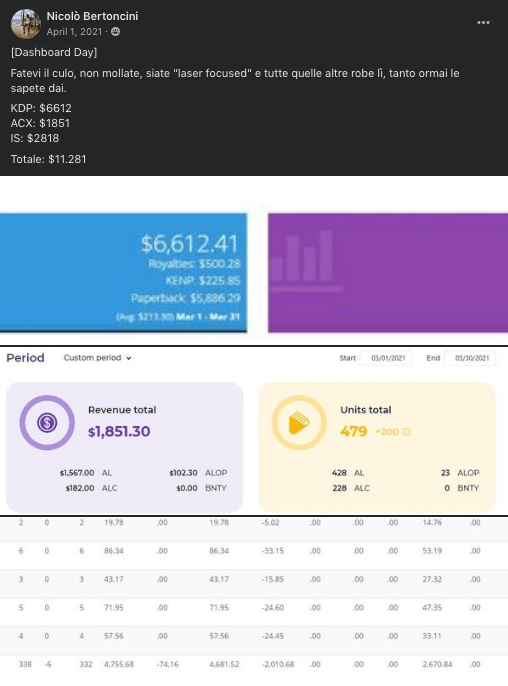Select the $6,612.41 KDP total
The height and width of the screenshot is (686, 508).
coord(189,244)
